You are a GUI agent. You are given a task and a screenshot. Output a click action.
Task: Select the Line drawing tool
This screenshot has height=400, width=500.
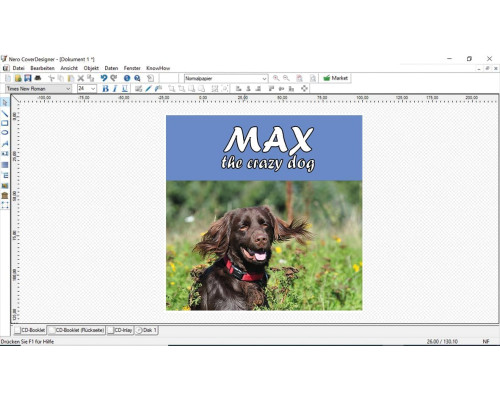[x=5, y=114]
